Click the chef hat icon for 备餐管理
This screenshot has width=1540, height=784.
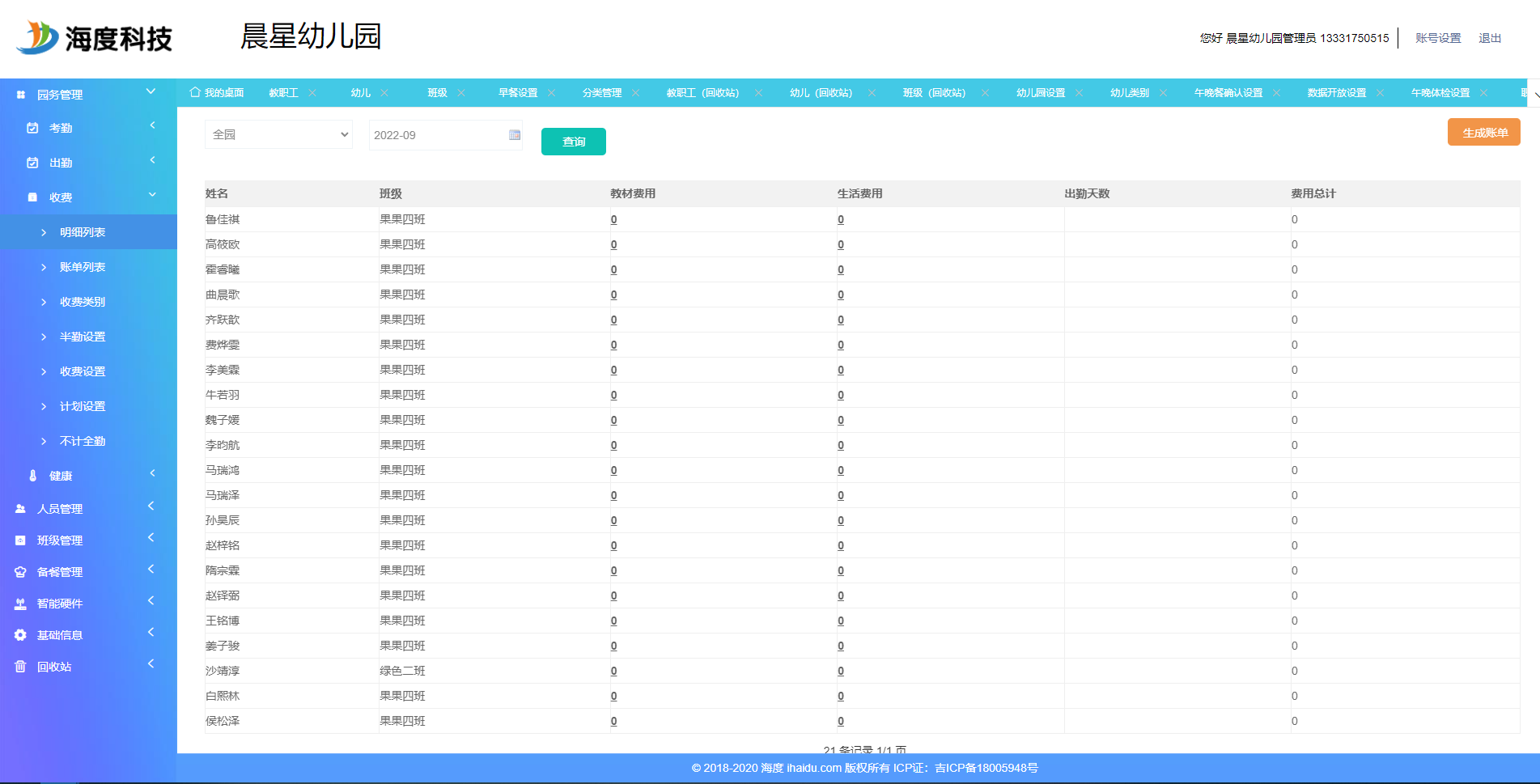tap(20, 572)
